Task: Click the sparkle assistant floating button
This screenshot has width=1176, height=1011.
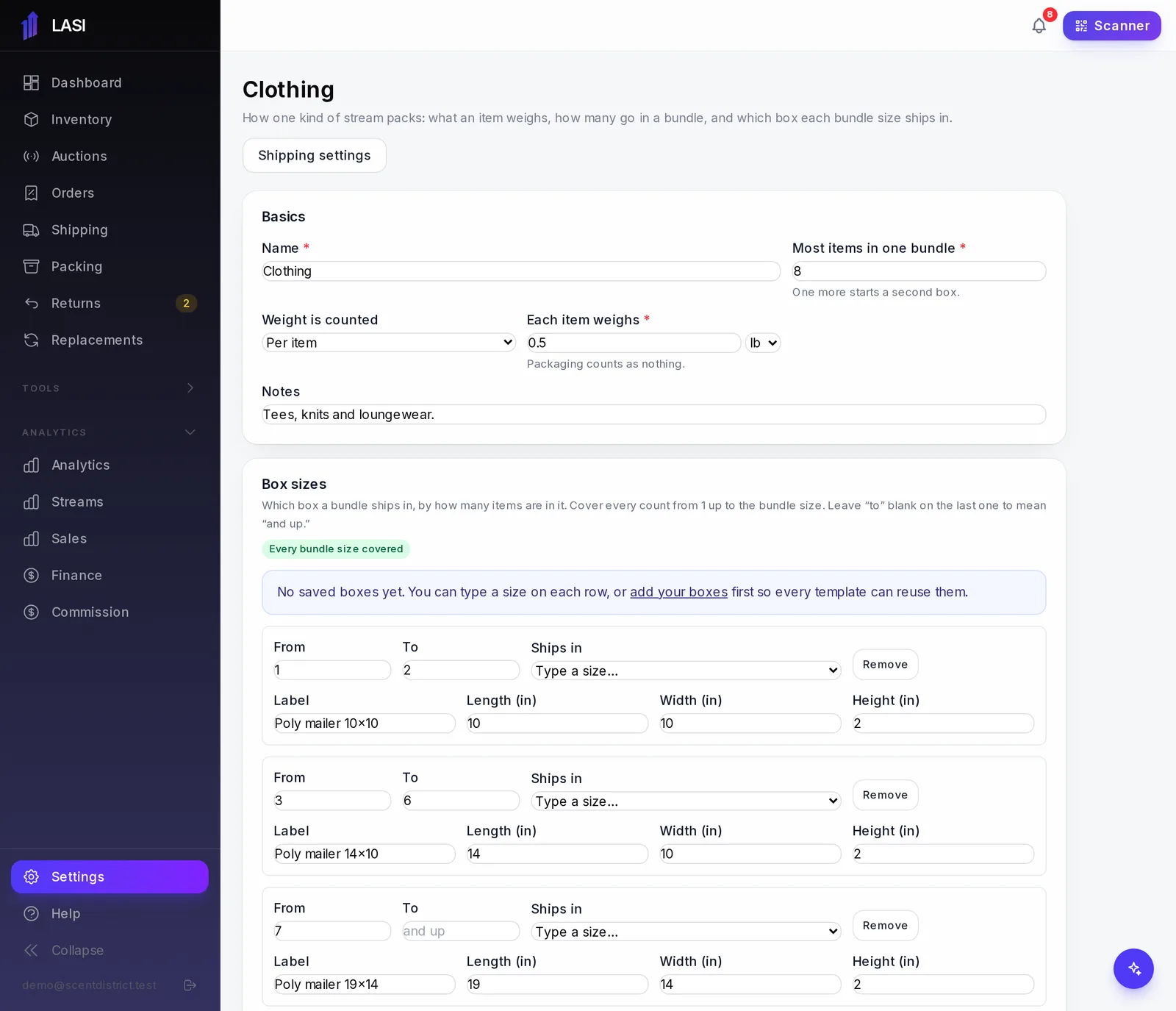Action: pyautogui.click(x=1133, y=968)
